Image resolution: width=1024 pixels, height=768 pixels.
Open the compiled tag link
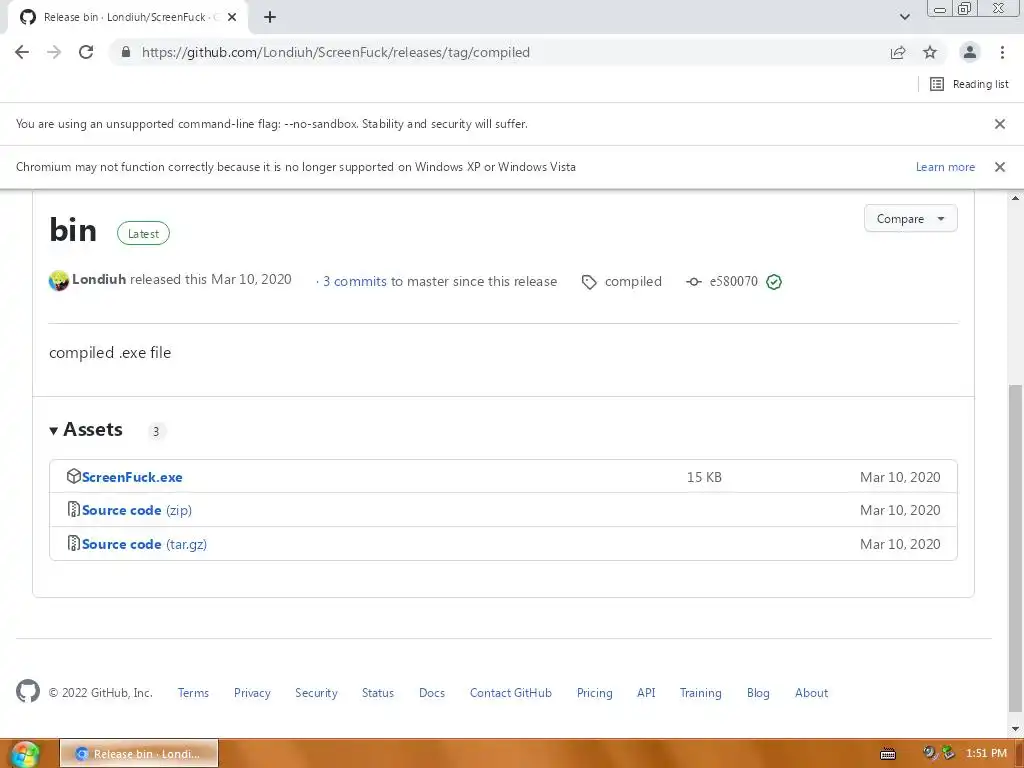[633, 281]
